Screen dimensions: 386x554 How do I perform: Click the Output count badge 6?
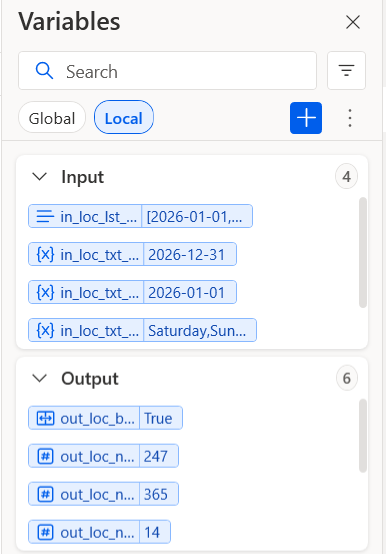point(346,378)
